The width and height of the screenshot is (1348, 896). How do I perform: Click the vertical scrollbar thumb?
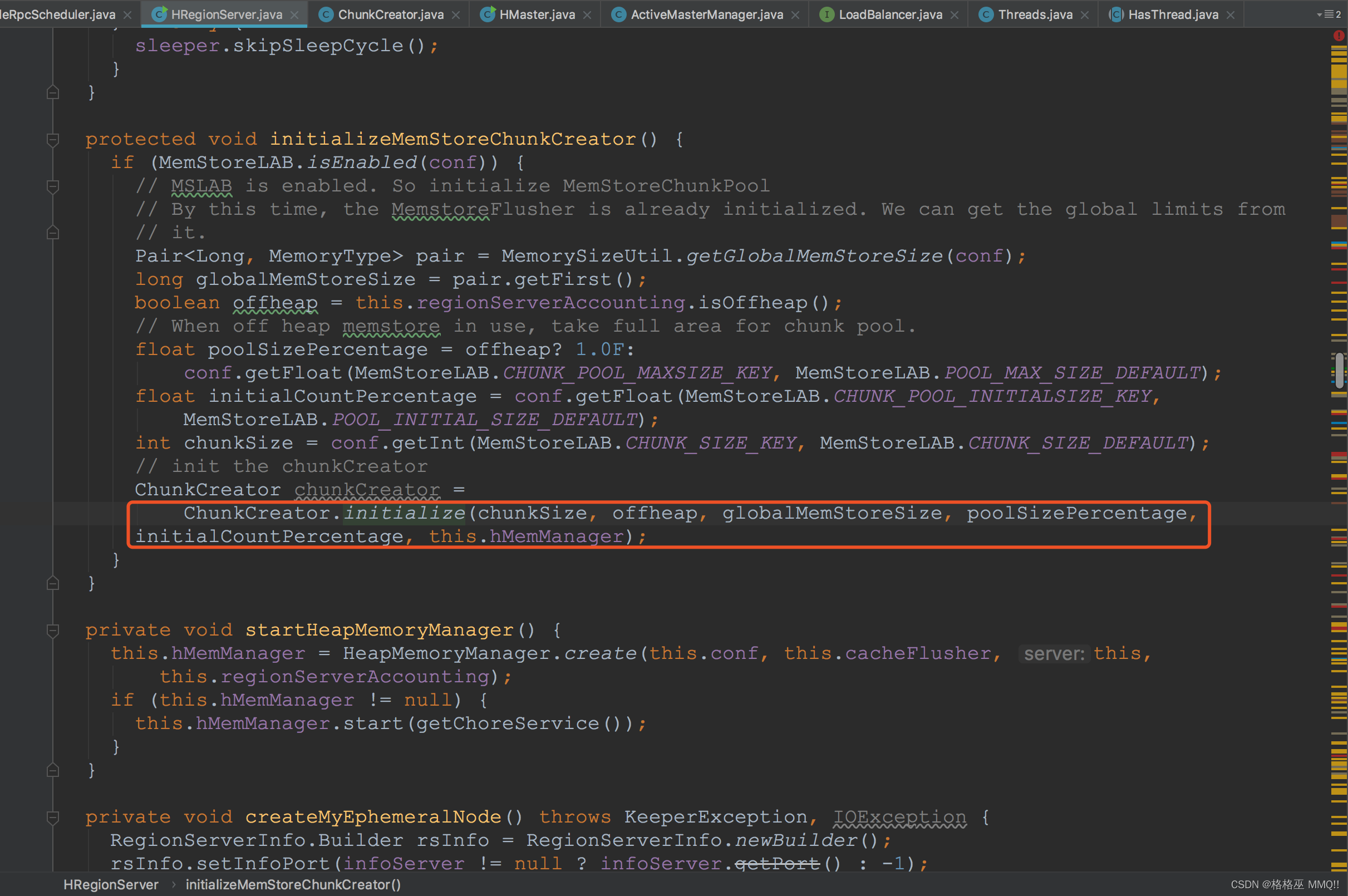click(x=1339, y=370)
